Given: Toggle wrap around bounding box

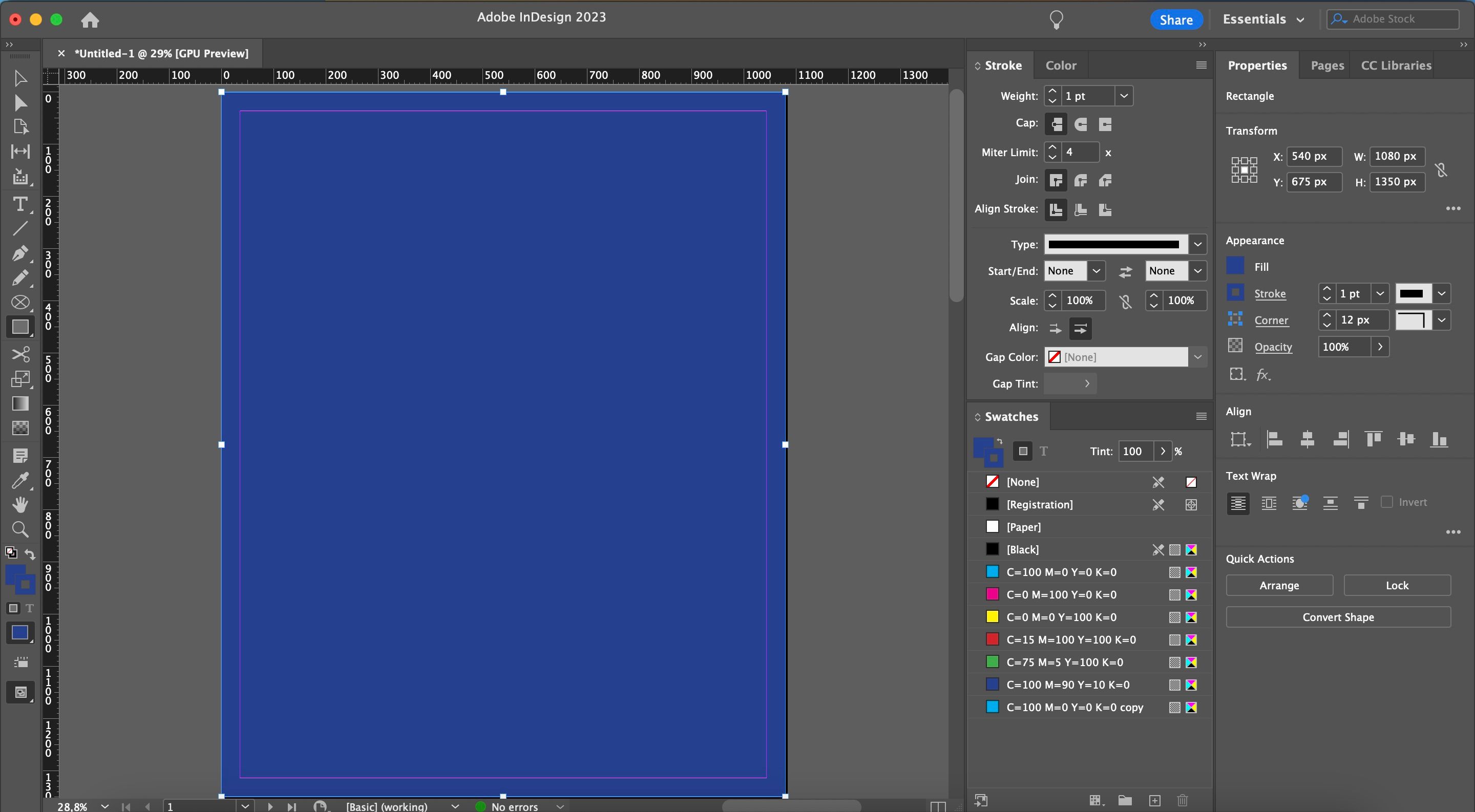Looking at the screenshot, I should (1269, 504).
